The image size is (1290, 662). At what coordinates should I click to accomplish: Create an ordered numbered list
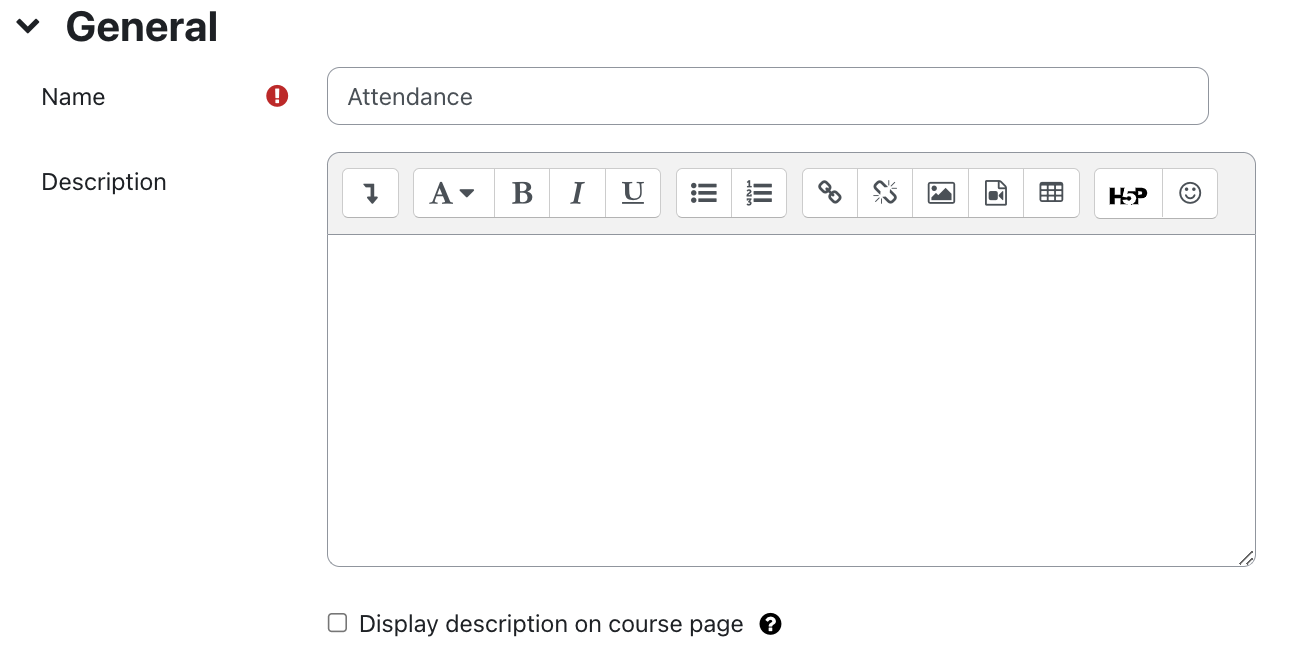coord(758,193)
